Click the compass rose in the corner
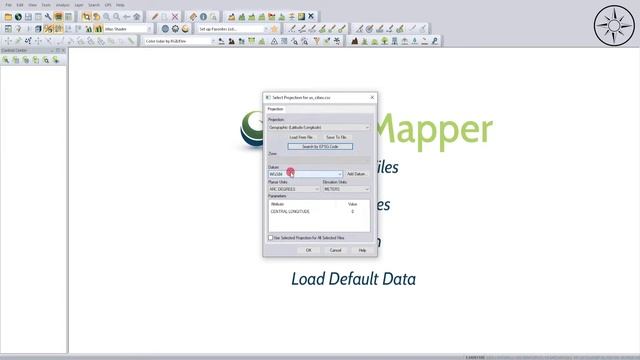Image resolution: width=640 pixels, height=360 pixels. click(x=614, y=25)
